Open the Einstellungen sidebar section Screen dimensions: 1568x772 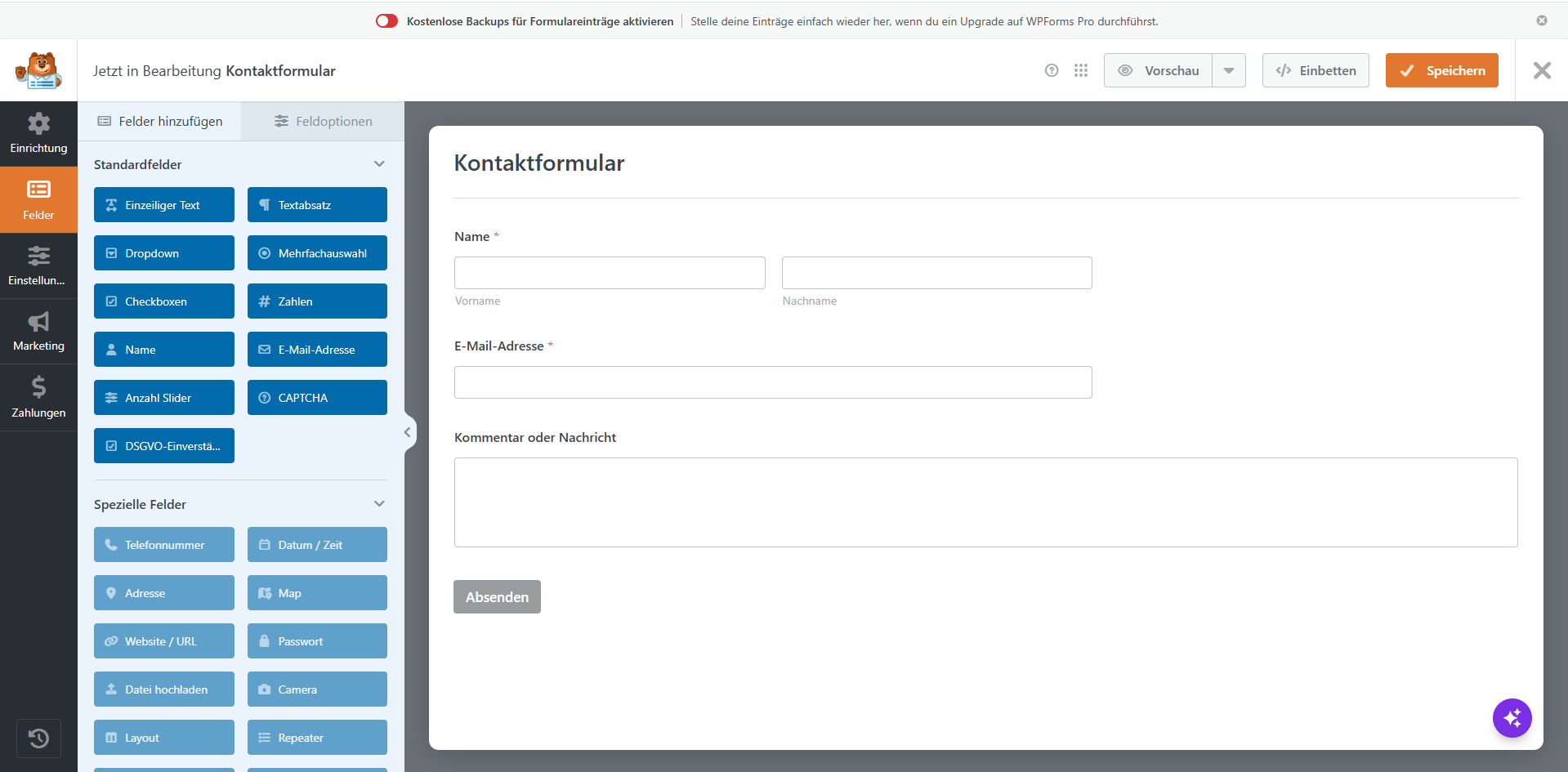(38, 266)
